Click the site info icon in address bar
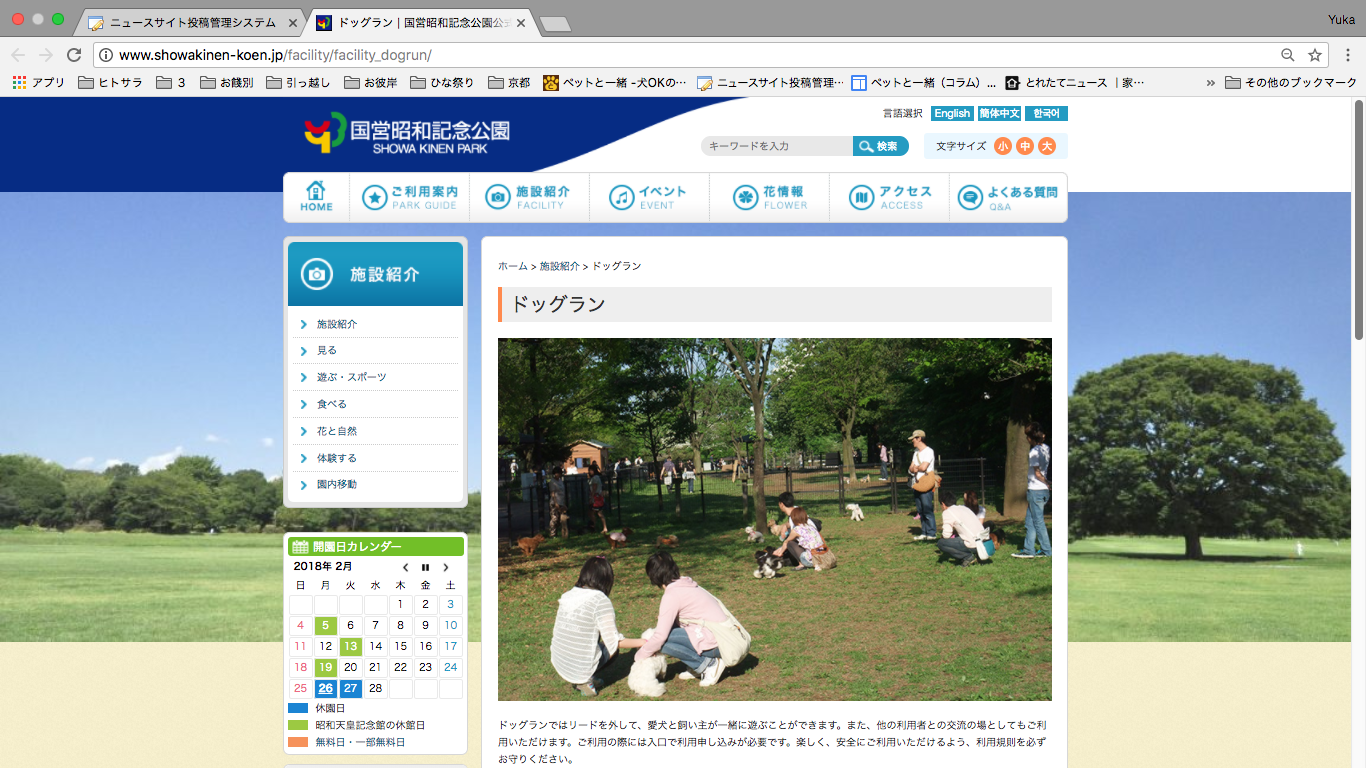The width and height of the screenshot is (1366, 768). [106, 55]
